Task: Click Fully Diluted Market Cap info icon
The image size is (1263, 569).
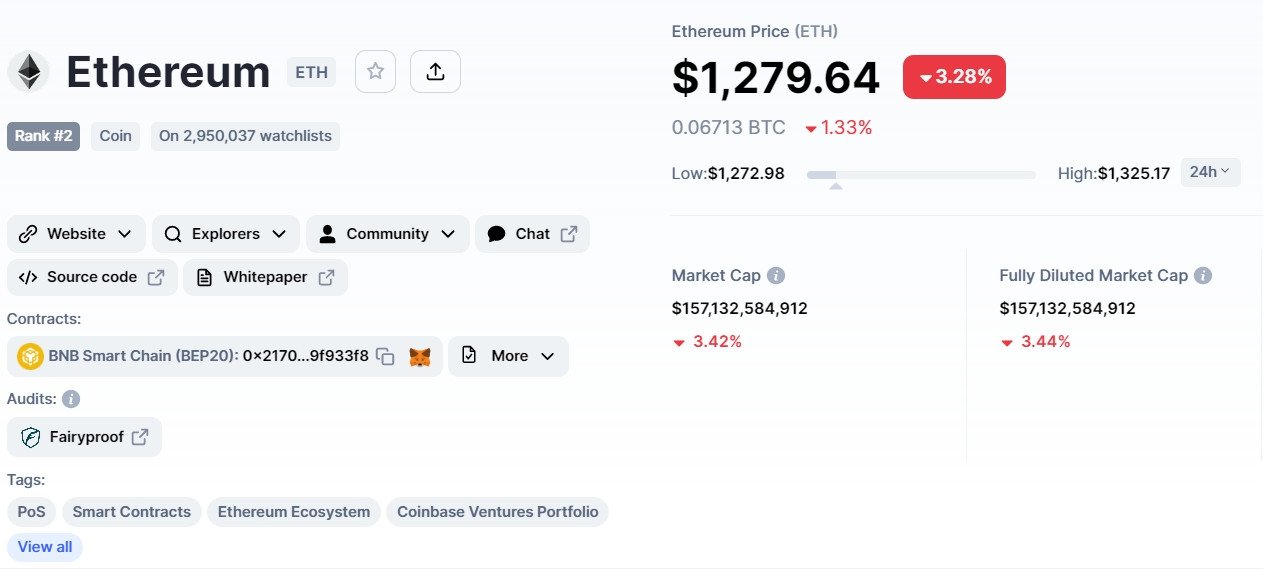Action: tap(1203, 276)
